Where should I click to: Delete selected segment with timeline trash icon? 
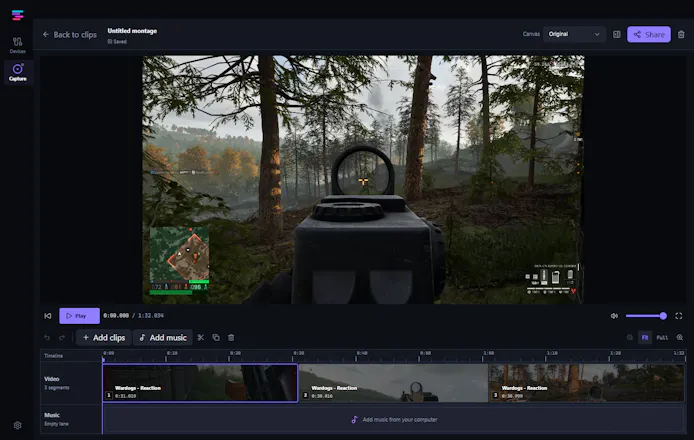click(x=231, y=338)
